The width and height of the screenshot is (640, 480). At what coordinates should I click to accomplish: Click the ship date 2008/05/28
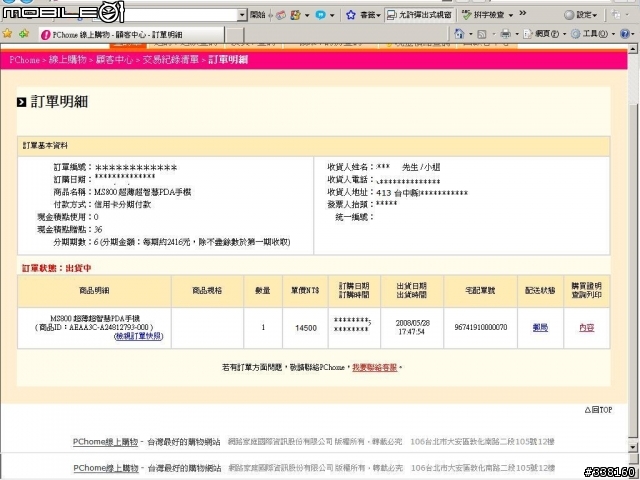tap(412, 323)
